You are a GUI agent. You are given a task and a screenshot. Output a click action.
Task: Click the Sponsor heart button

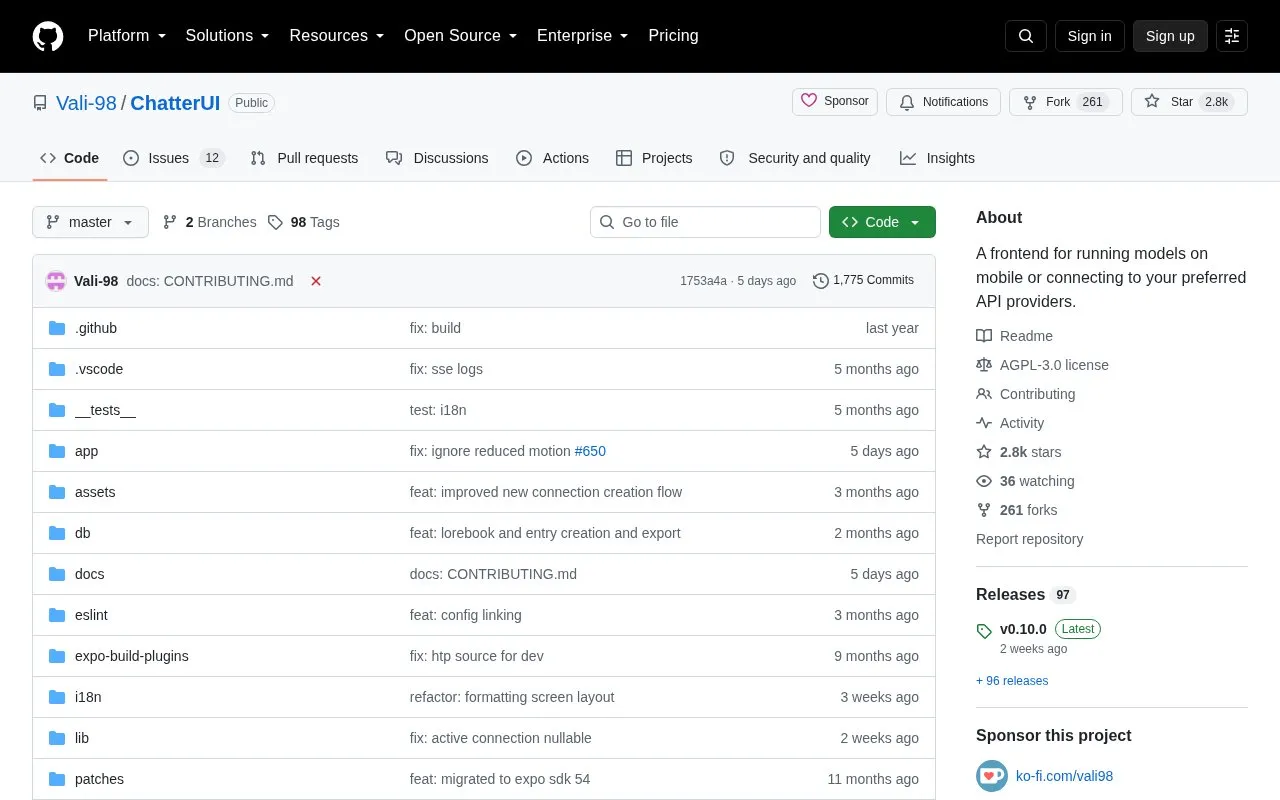835,102
